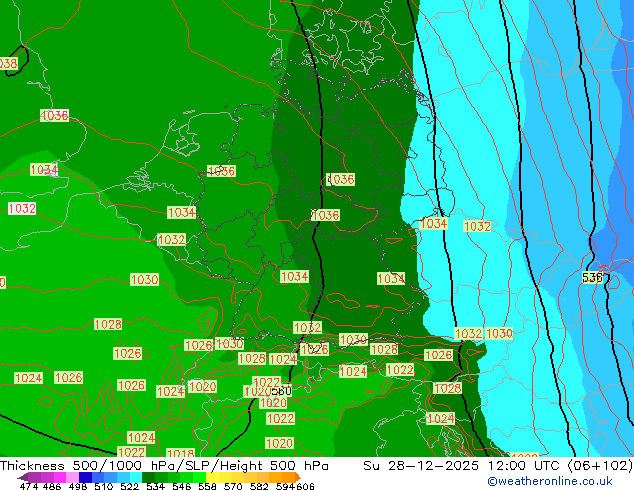Pick the dark green legend swatch above 534
The height and width of the screenshot is (490, 634).
(148, 477)
